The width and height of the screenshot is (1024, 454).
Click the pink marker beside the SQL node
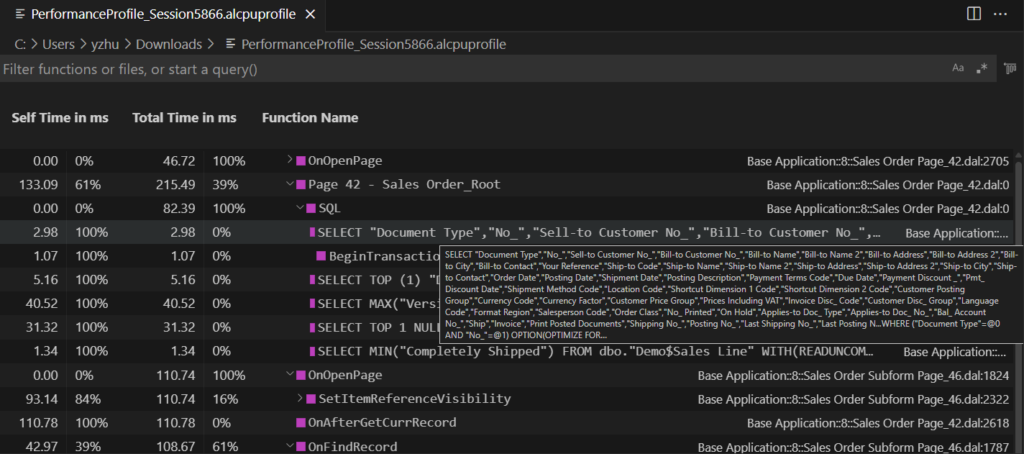(310, 208)
